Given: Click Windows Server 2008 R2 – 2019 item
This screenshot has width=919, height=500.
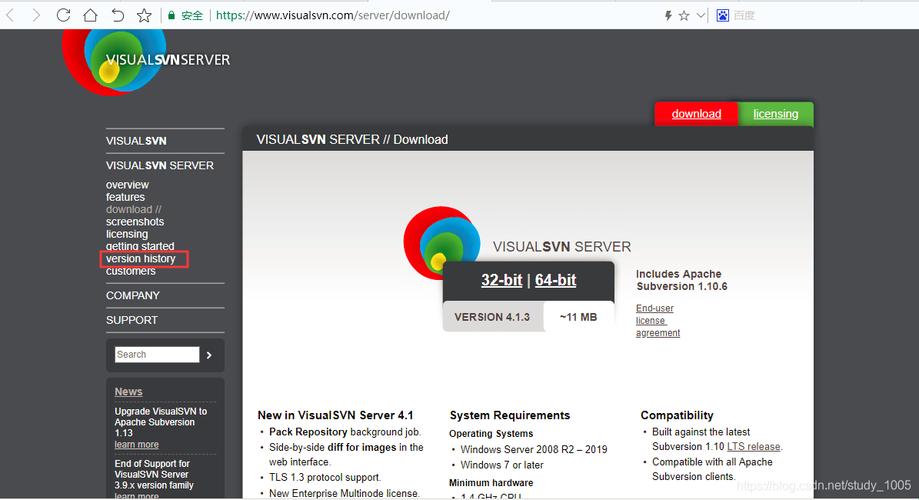Looking at the screenshot, I should [x=533, y=450].
